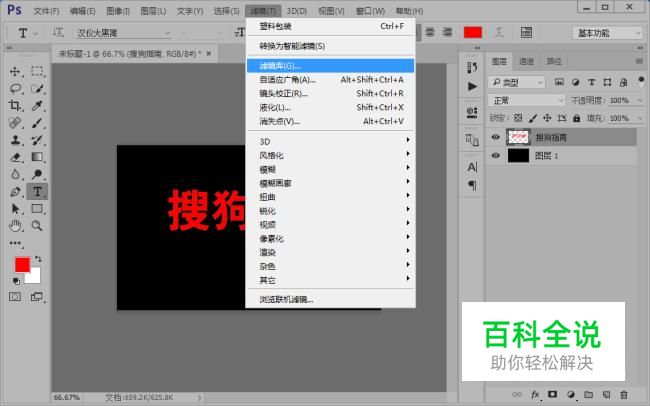Image resolution: width=650 pixels, height=406 pixels.
Task: Filter layers by pixel type
Action: (559, 82)
